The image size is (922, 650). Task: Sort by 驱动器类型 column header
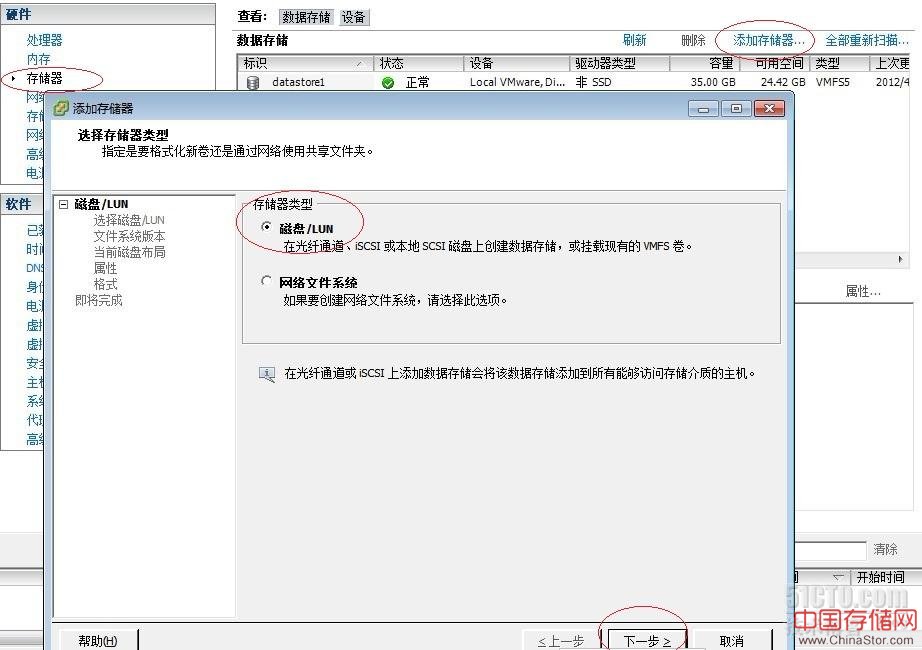[620, 63]
